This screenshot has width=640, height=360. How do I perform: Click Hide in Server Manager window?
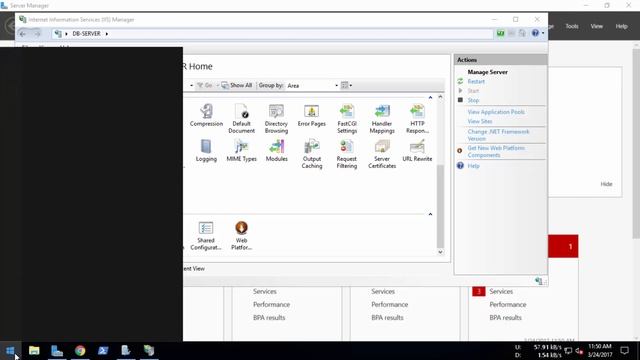pos(606,184)
